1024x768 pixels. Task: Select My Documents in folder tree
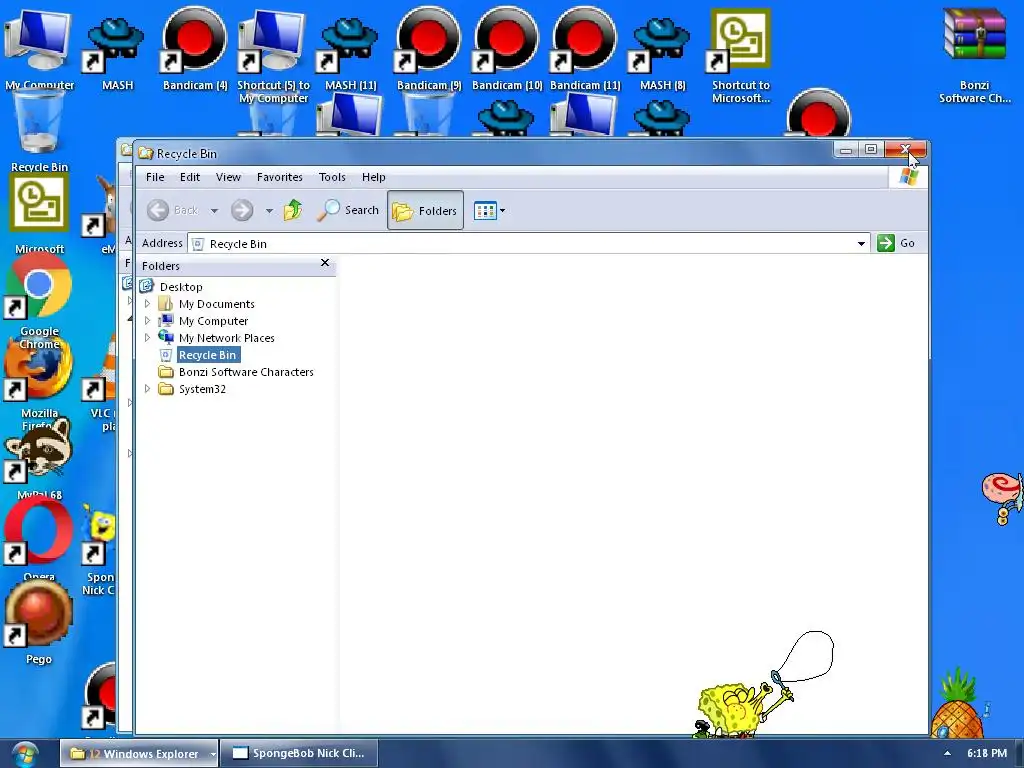pos(217,304)
